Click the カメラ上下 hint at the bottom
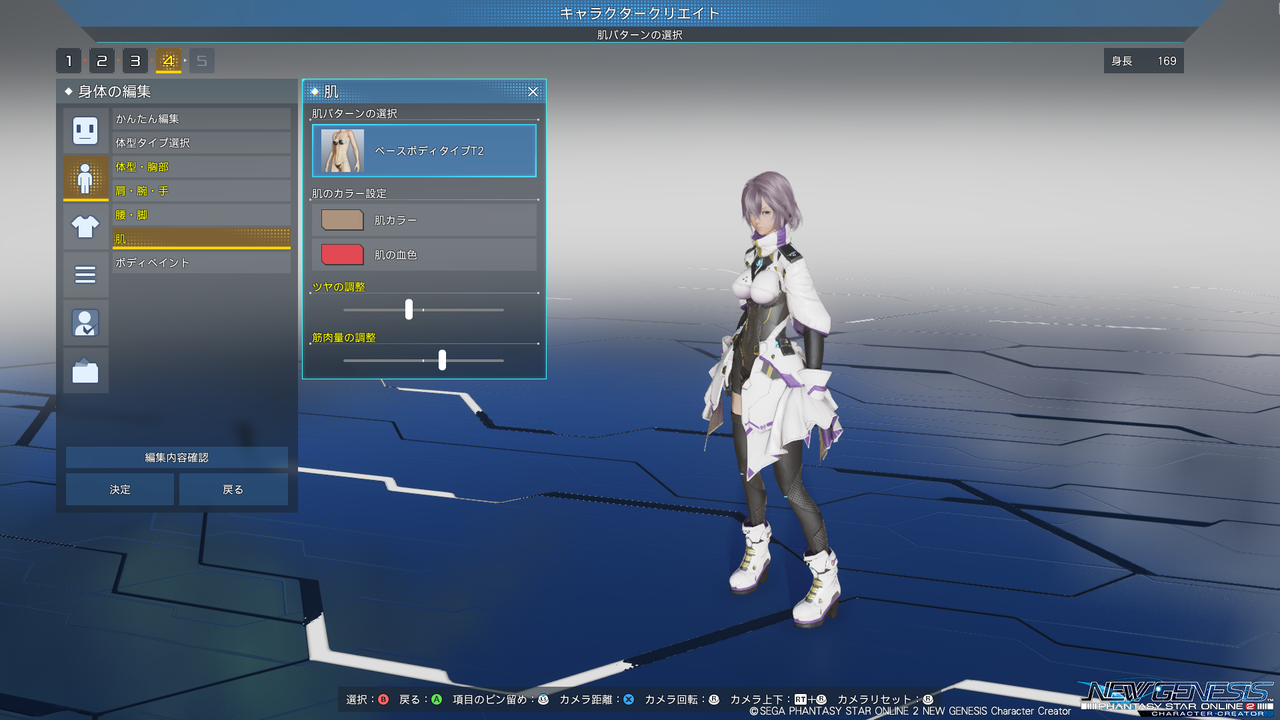The image size is (1280, 720). [x=779, y=700]
